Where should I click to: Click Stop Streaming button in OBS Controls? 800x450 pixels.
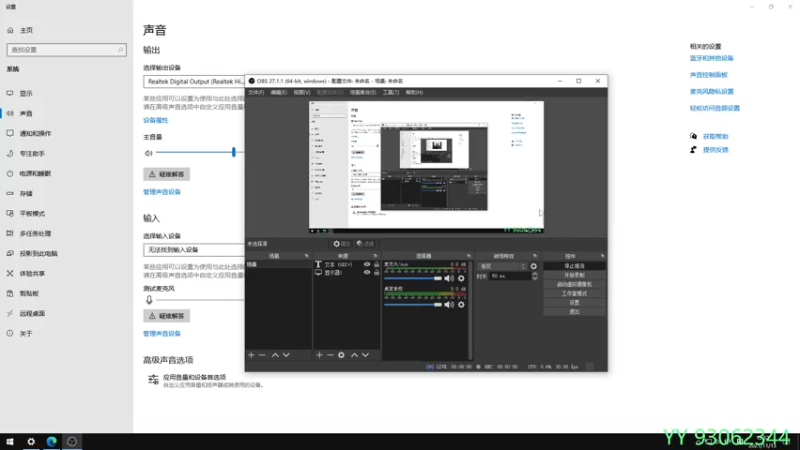(x=574, y=266)
